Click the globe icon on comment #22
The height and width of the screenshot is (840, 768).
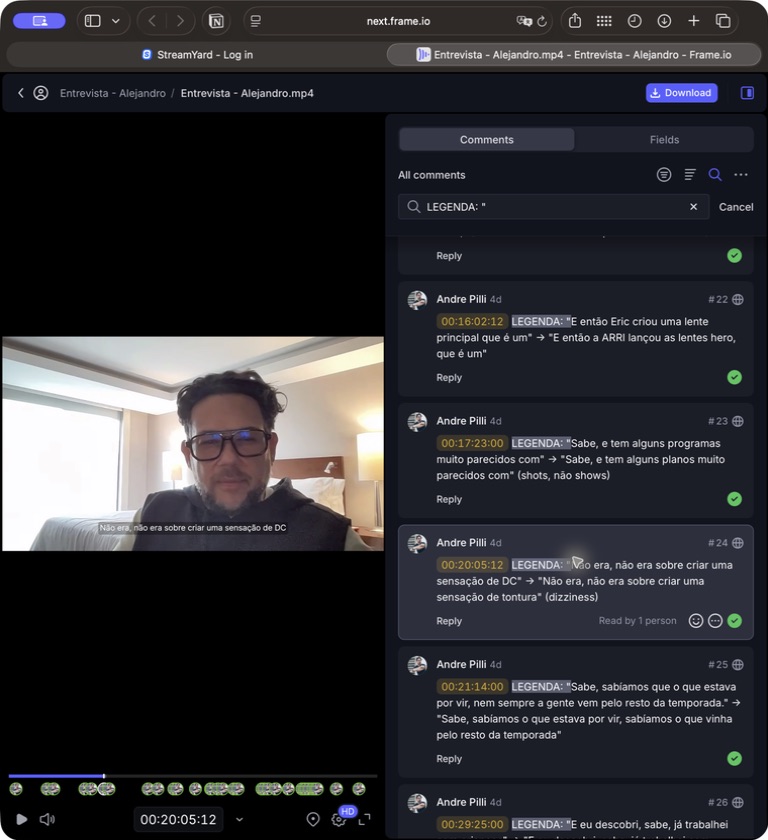pyautogui.click(x=737, y=299)
